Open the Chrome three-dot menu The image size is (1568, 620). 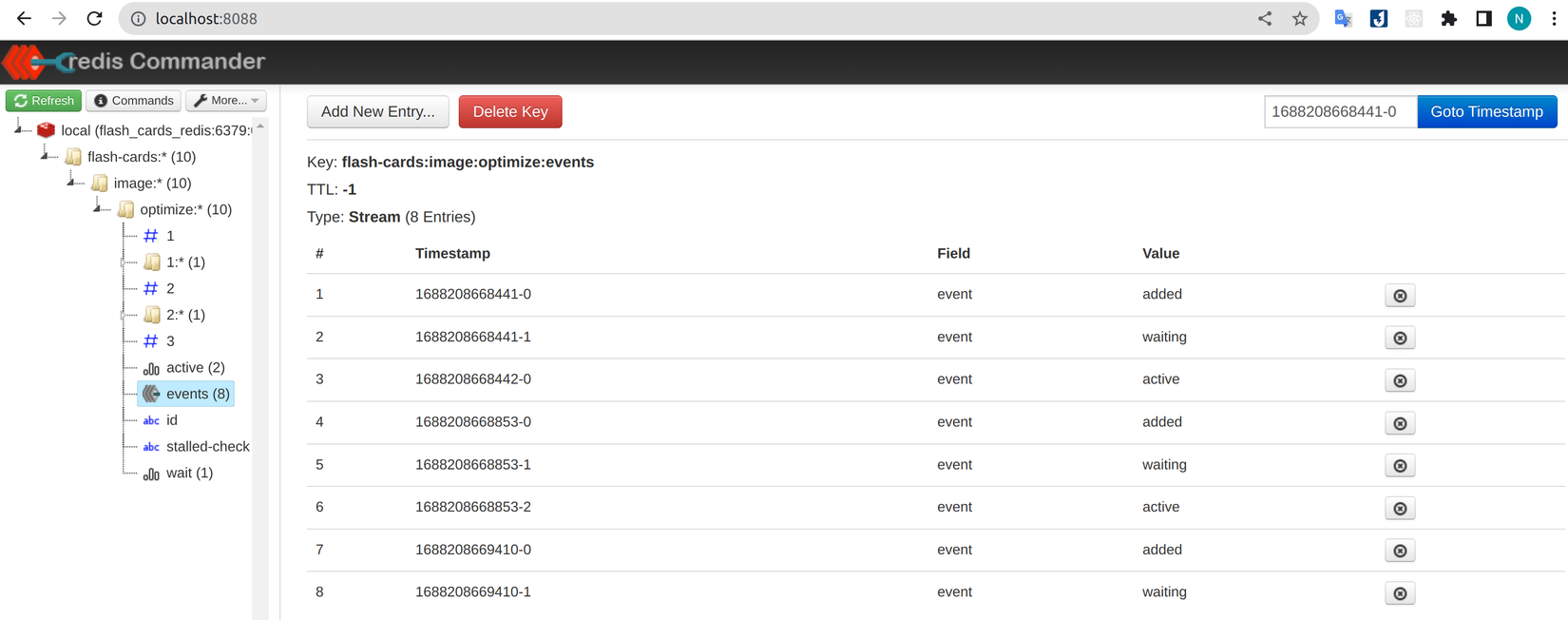(x=1554, y=19)
